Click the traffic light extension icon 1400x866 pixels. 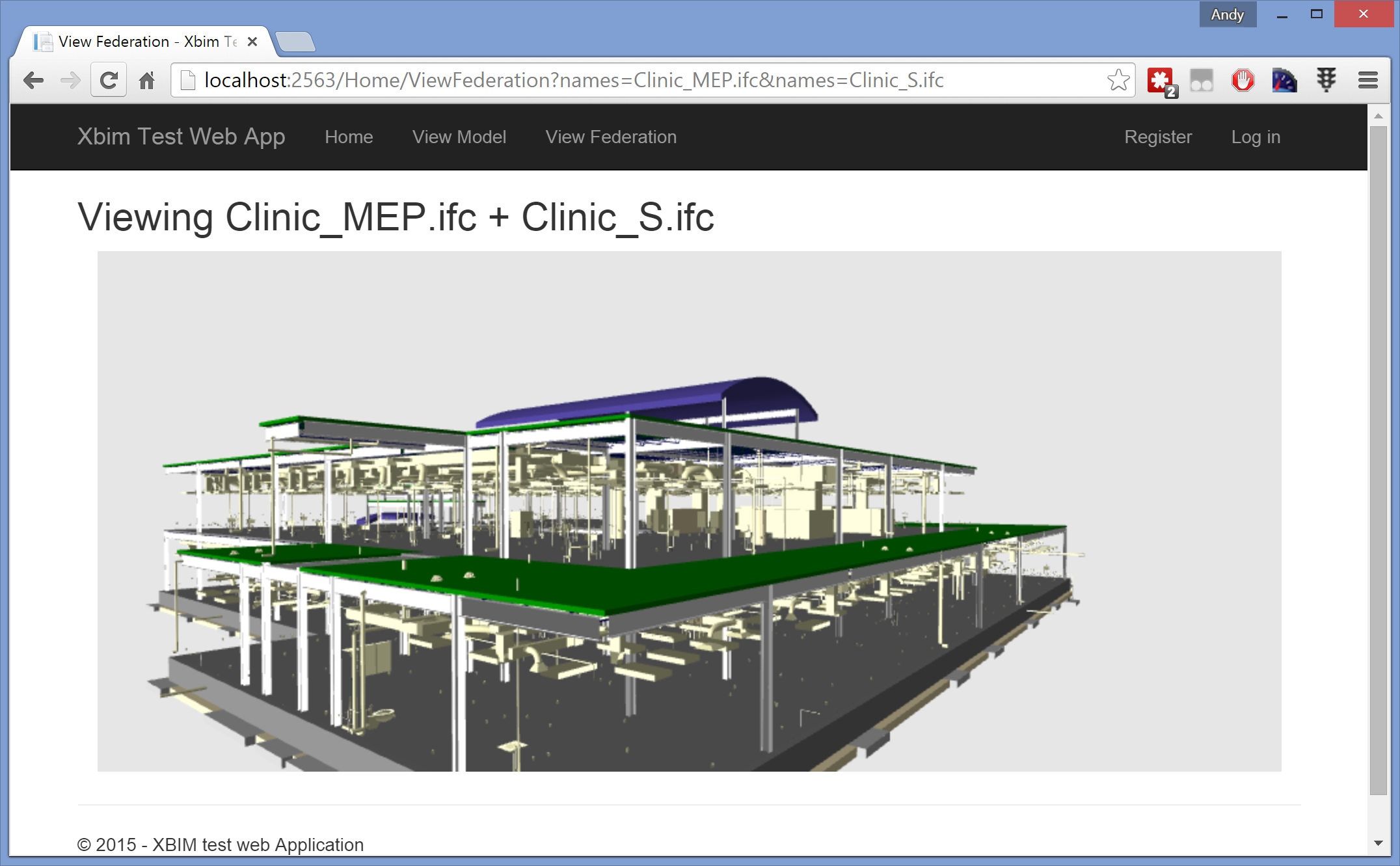tap(1326, 81)
